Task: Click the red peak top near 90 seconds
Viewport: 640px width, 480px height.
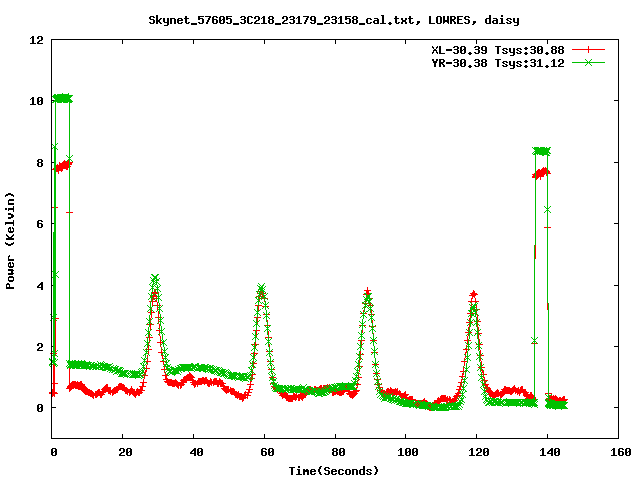Action: click(x=368, y=291)
